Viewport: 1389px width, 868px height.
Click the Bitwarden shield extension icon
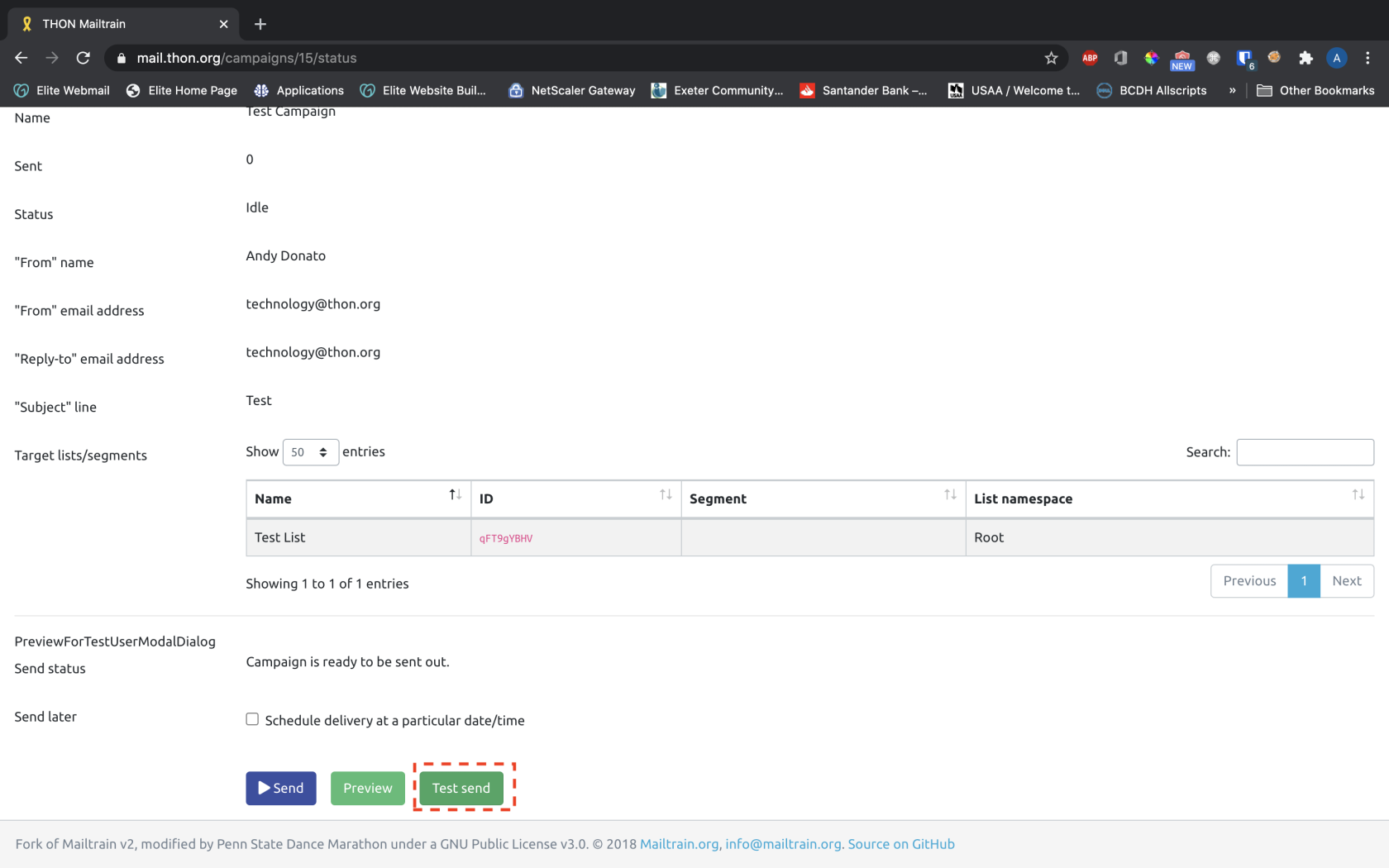tap(1244, 58)
